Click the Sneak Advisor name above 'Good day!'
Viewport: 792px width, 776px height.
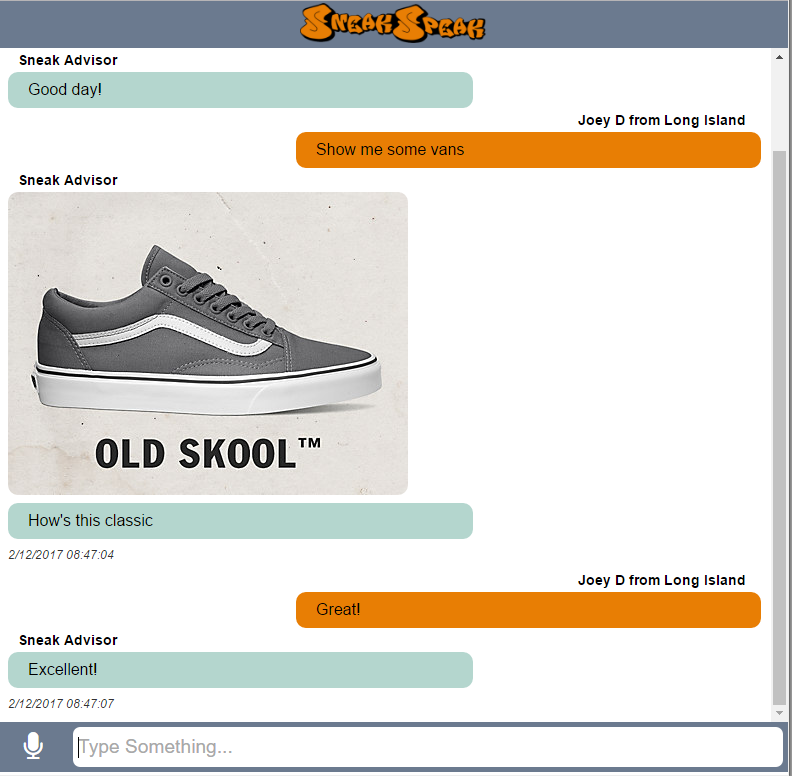(x=68, y=60)
